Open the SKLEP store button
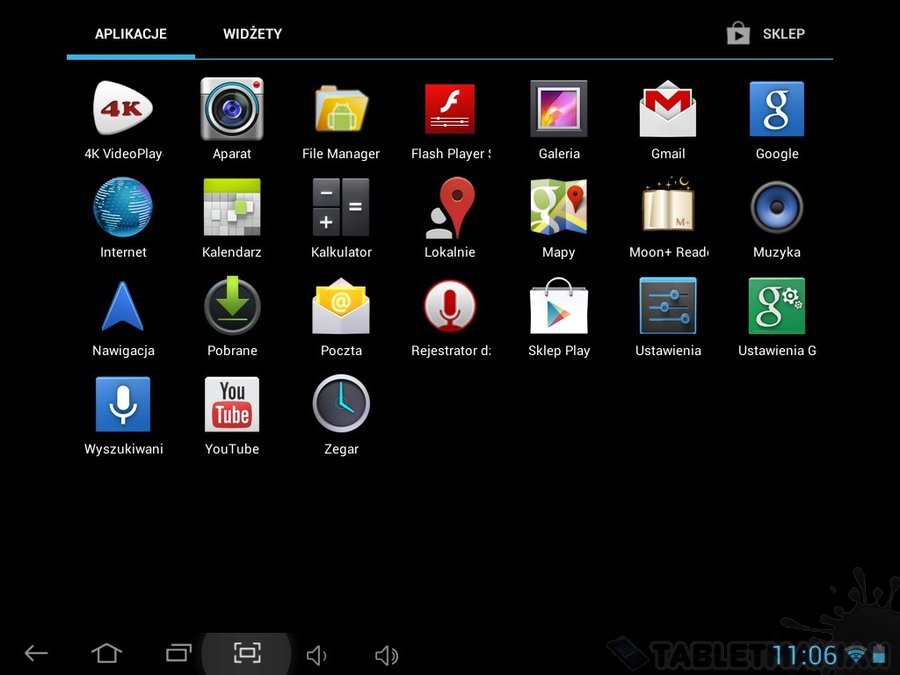The width and height of the screenshot is (900, 675). [x=766, y=34]
